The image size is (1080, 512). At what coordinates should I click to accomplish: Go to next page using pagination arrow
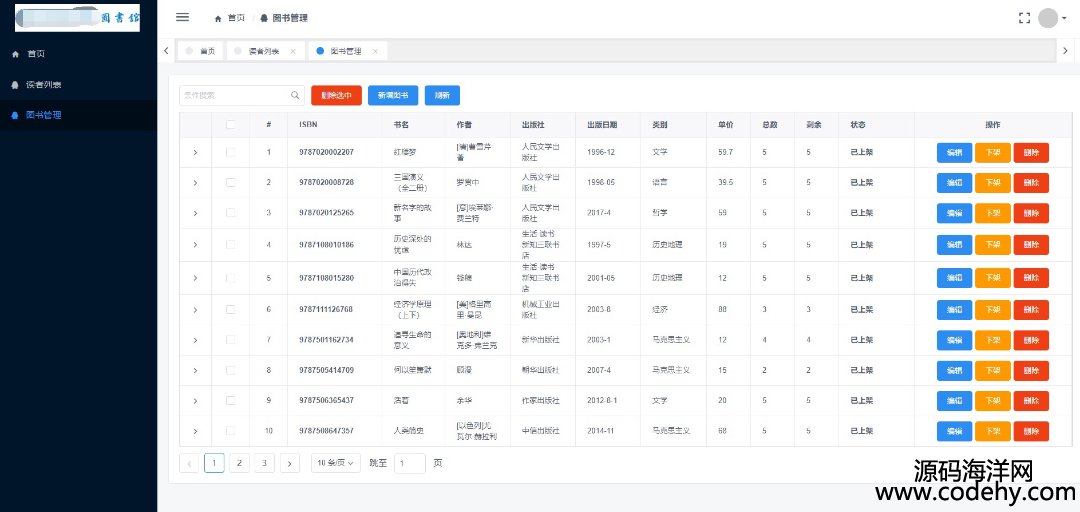coord(289,463)
